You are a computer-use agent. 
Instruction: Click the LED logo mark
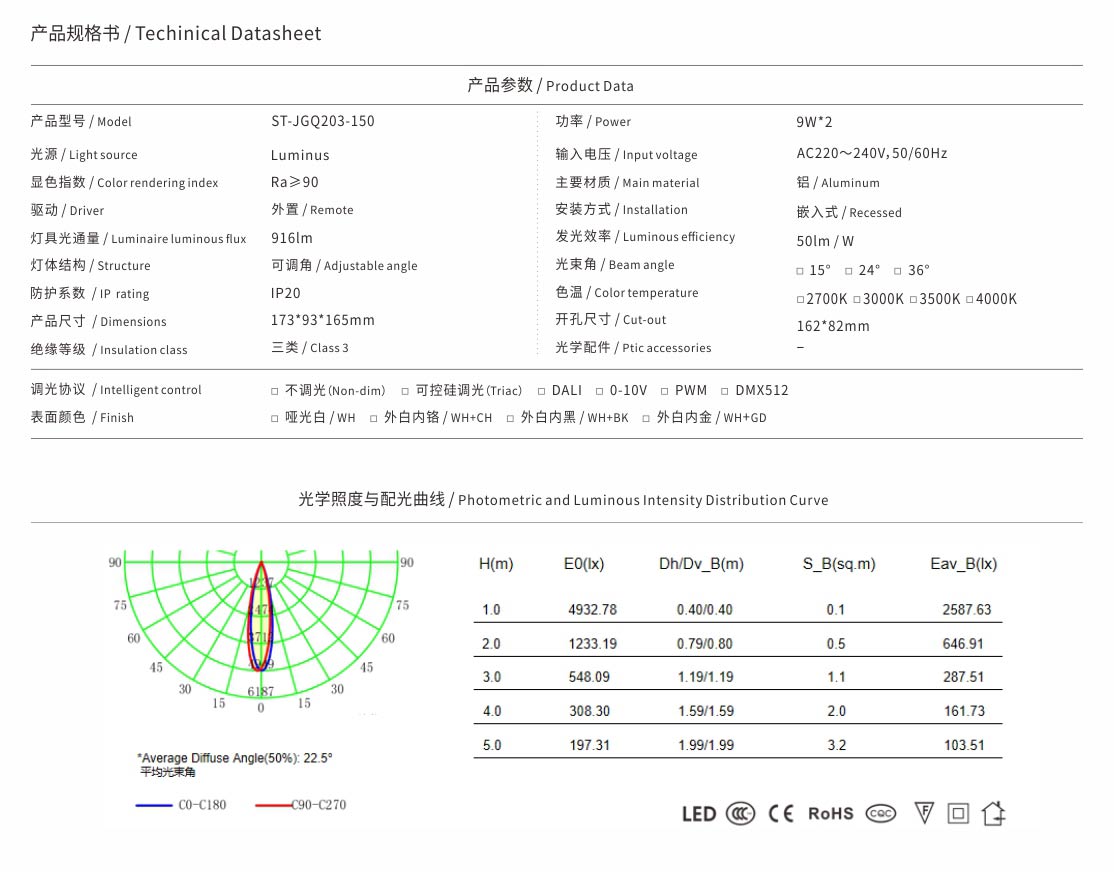(699, 814)
